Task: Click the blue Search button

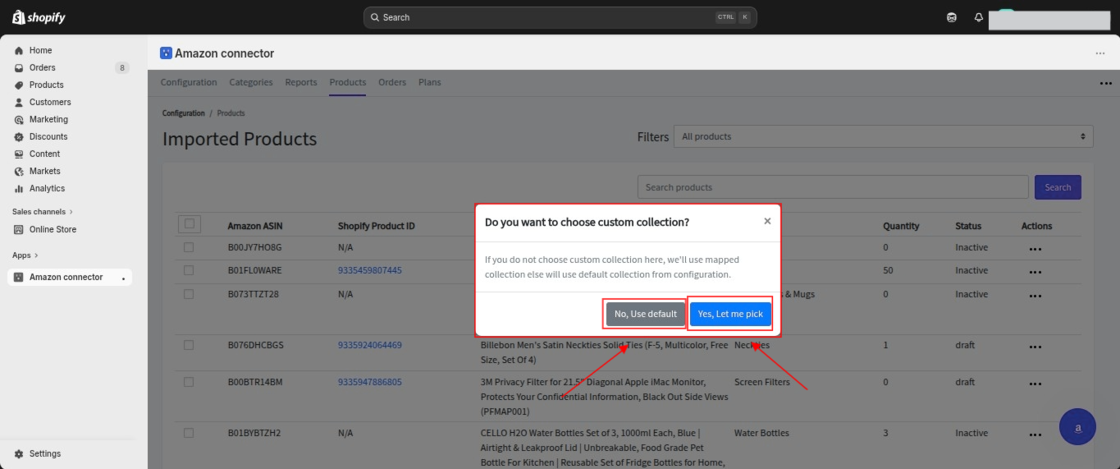Action: (1058, 187)
